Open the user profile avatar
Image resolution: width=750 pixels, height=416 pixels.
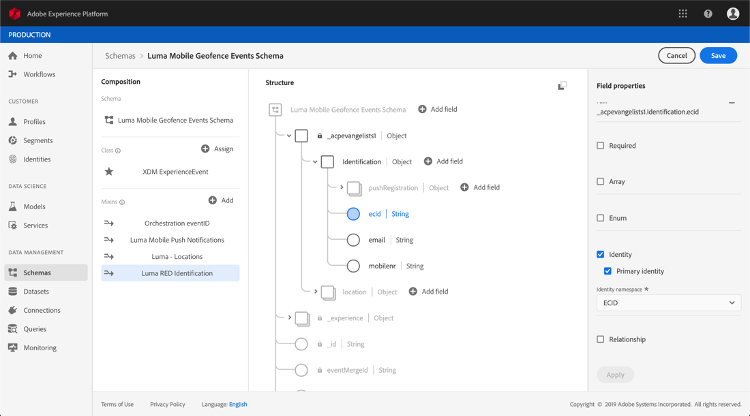(733, 13)
